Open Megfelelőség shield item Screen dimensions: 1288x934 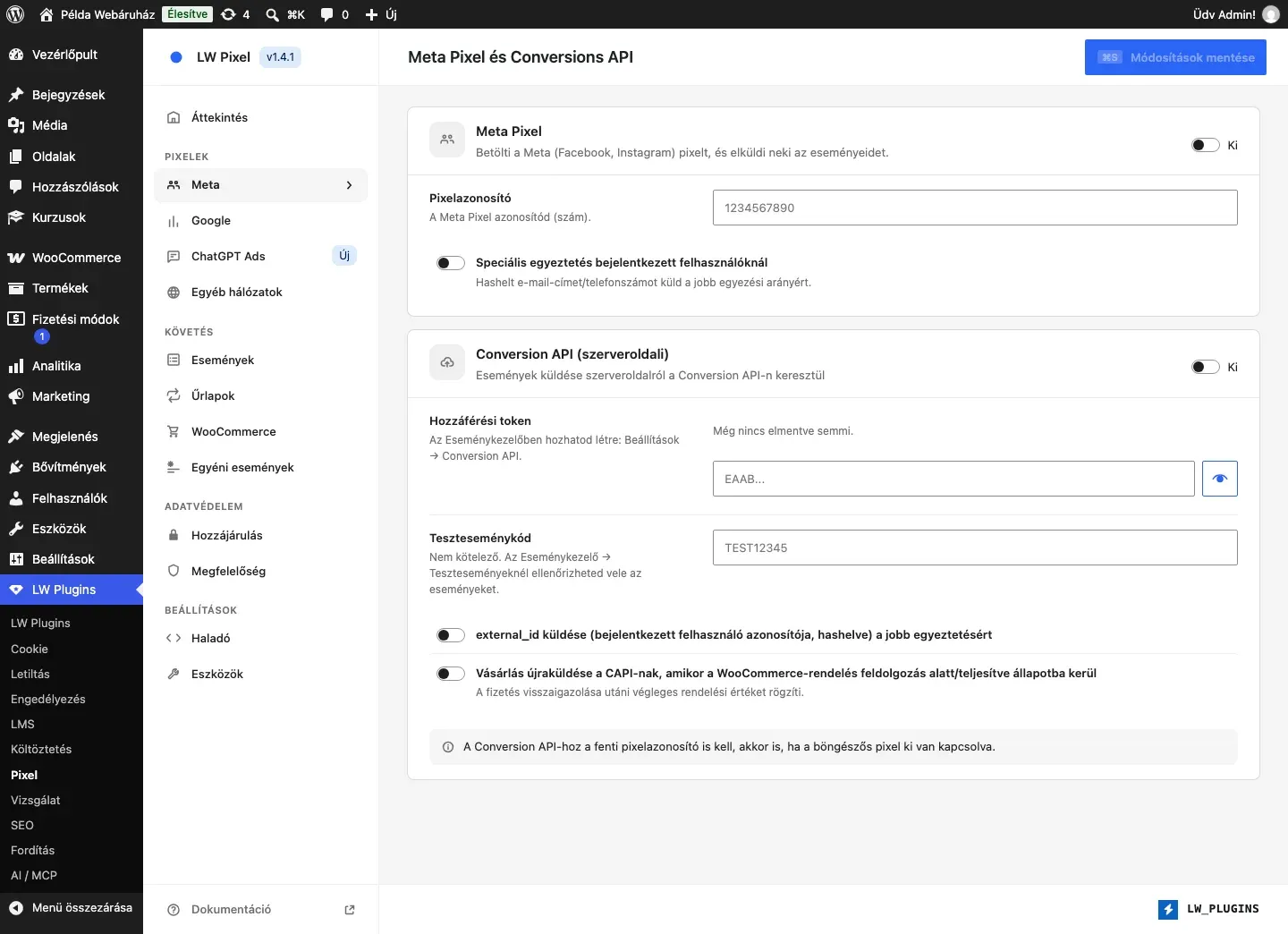261,571
